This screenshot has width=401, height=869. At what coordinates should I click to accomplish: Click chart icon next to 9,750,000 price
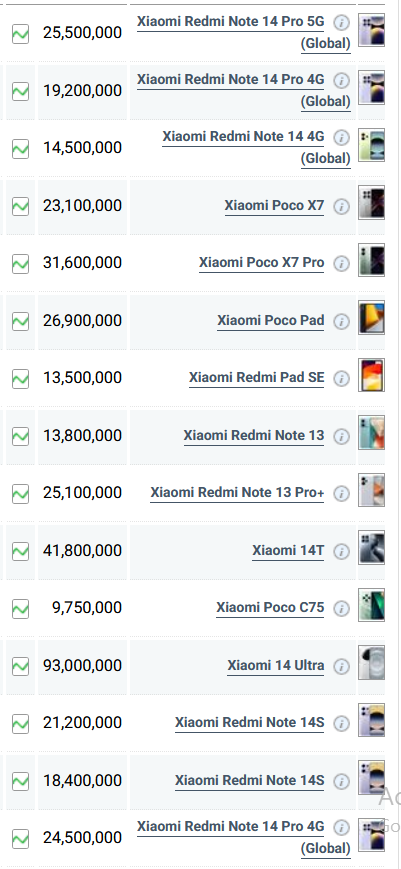coord(20,609)
